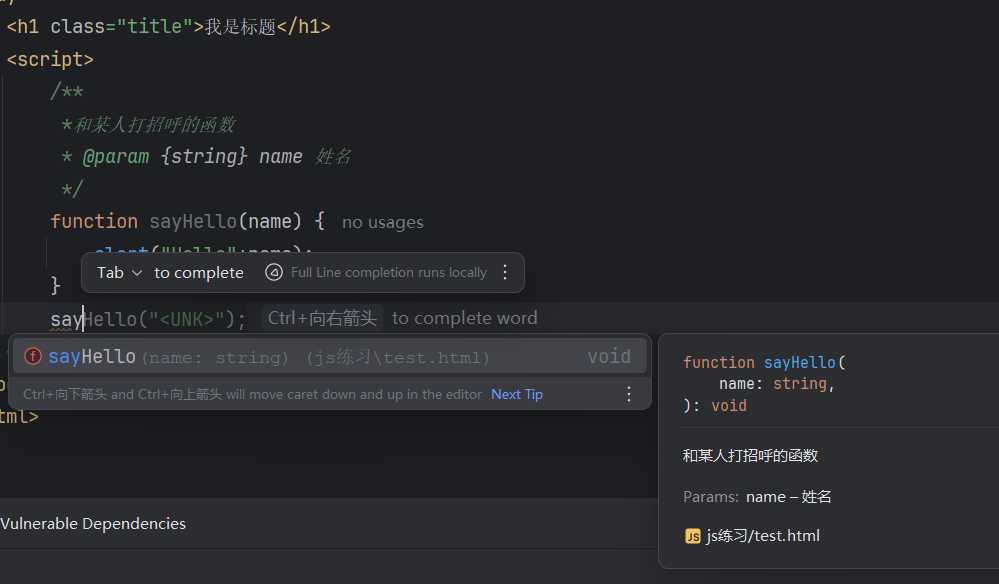
Task: Click the function signature 'sayHello(' in the doc popup
Action: (x=805, y=362)
